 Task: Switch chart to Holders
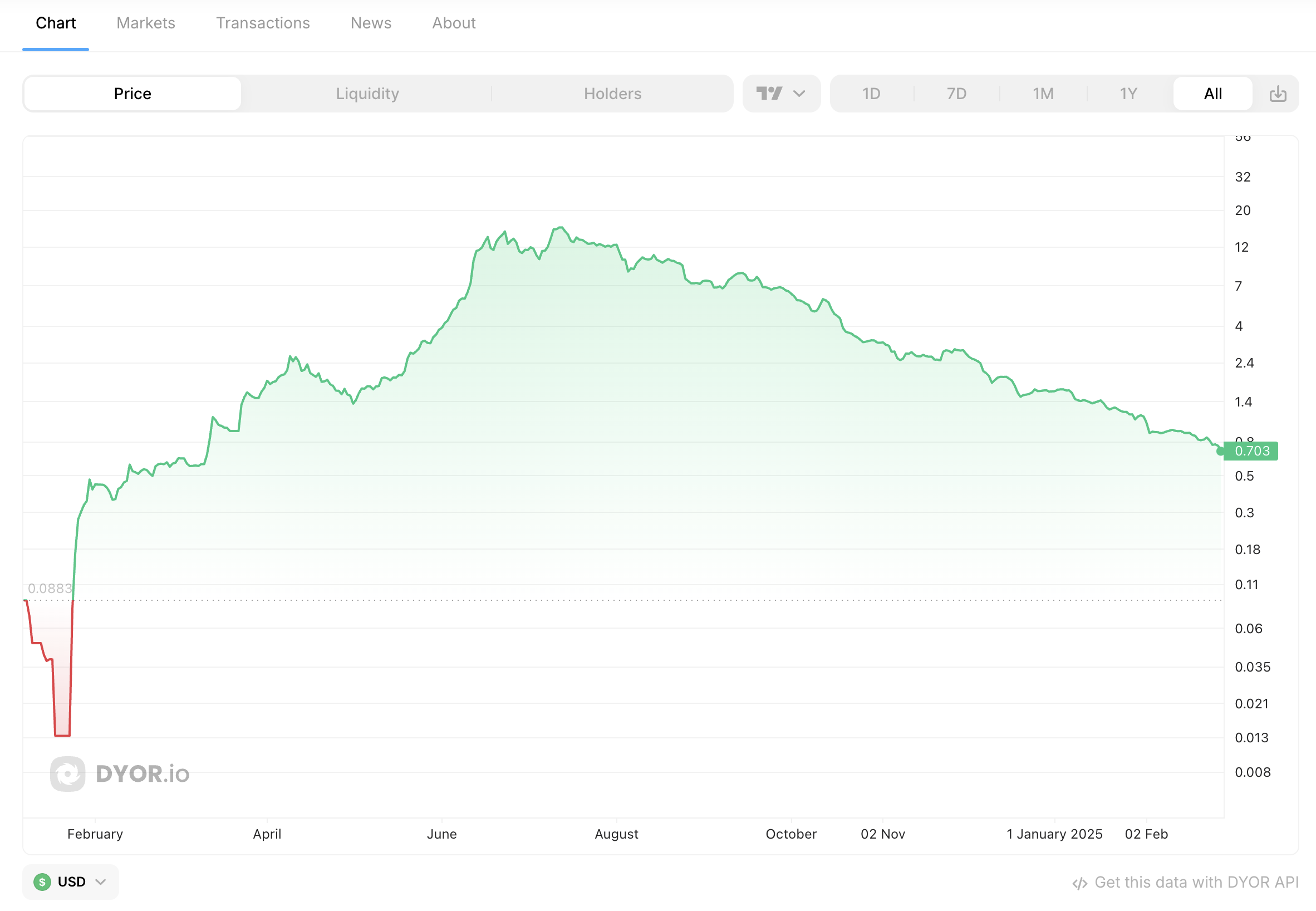(612, 94)
